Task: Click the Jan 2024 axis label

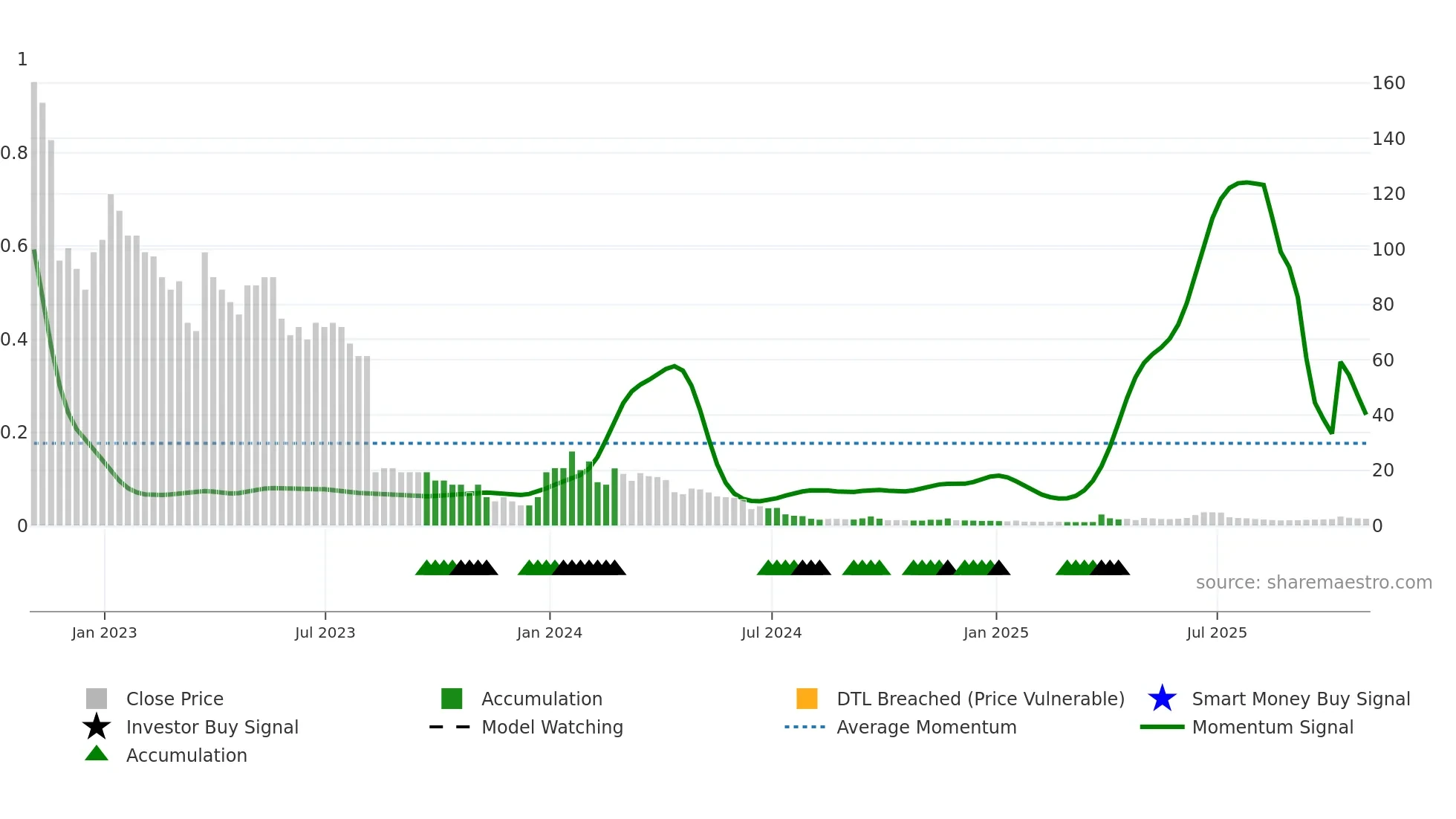Action: 550,632
